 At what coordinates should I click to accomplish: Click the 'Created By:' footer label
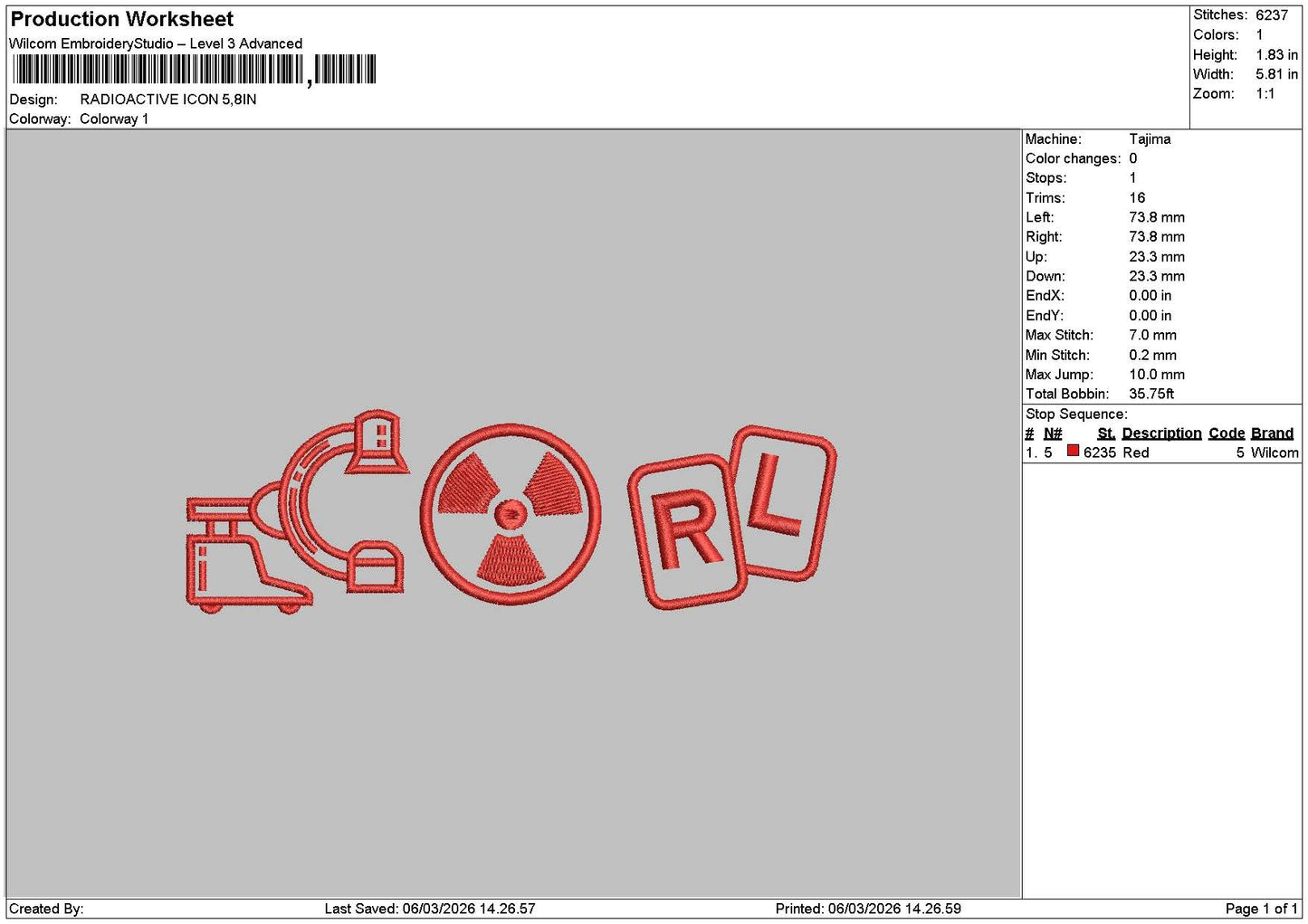[46, 909]
